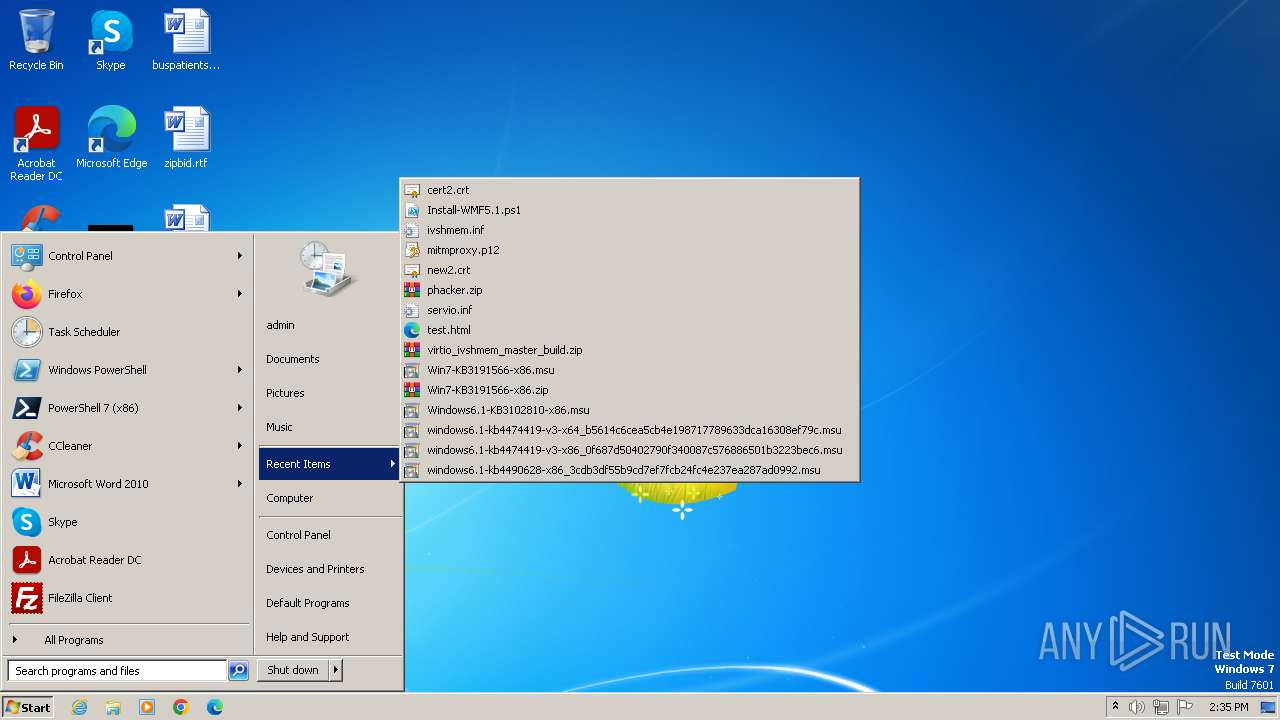The height and width of the screenshot is (720, 1280).
Task: Open the Shut down options arrow
Action: pyautogui.click(x=336, y=670)
